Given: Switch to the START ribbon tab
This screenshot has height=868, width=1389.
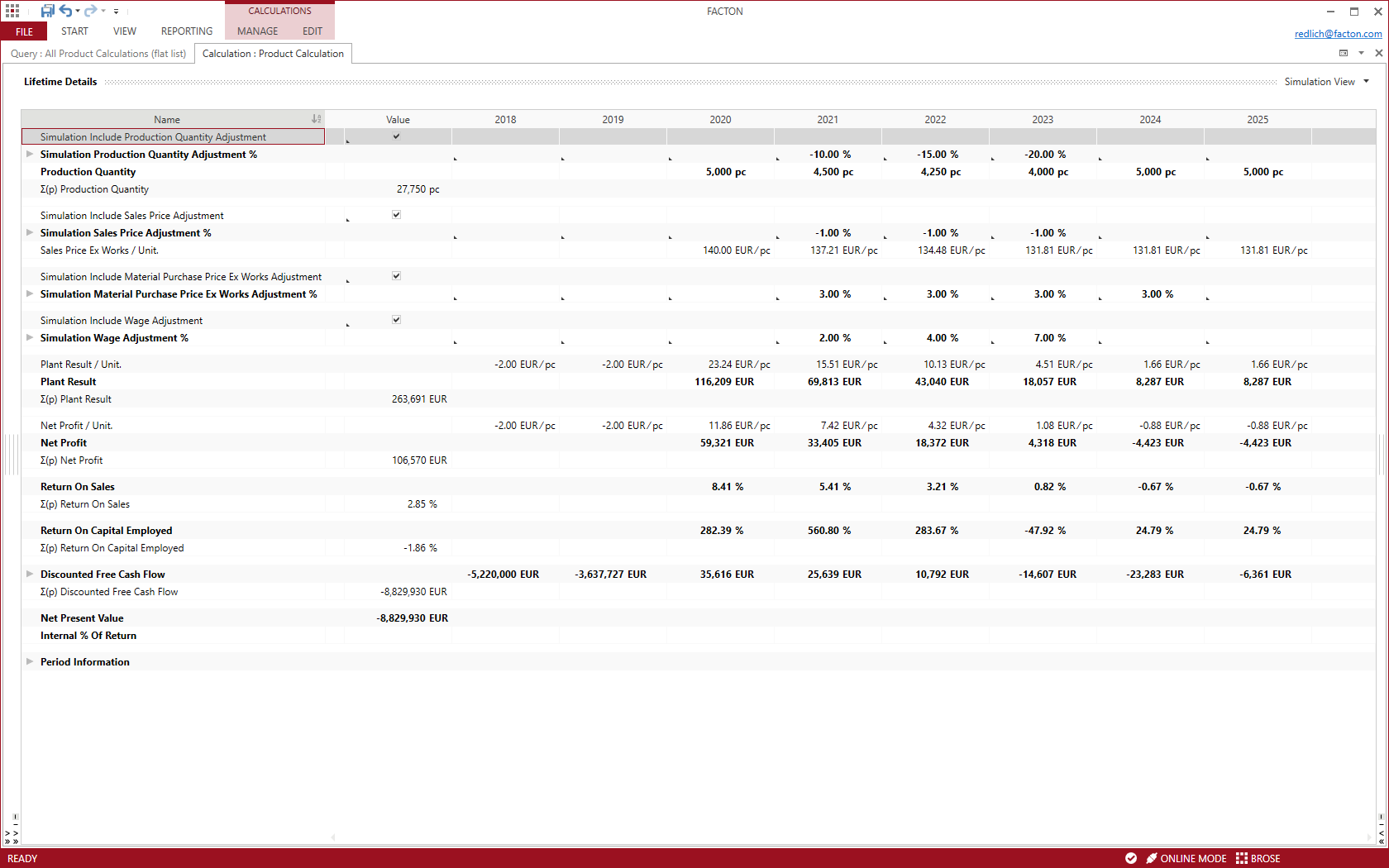Looking at the screenshot, I should coord(74,31).
